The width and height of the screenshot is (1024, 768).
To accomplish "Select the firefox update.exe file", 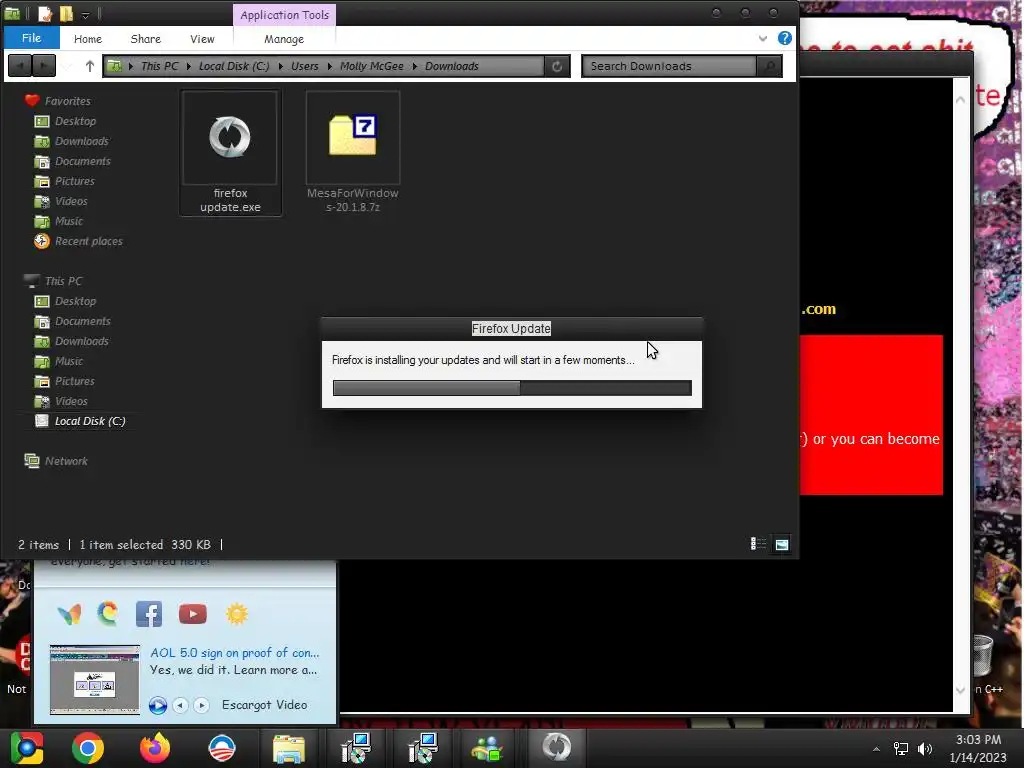I will (230, 153).
